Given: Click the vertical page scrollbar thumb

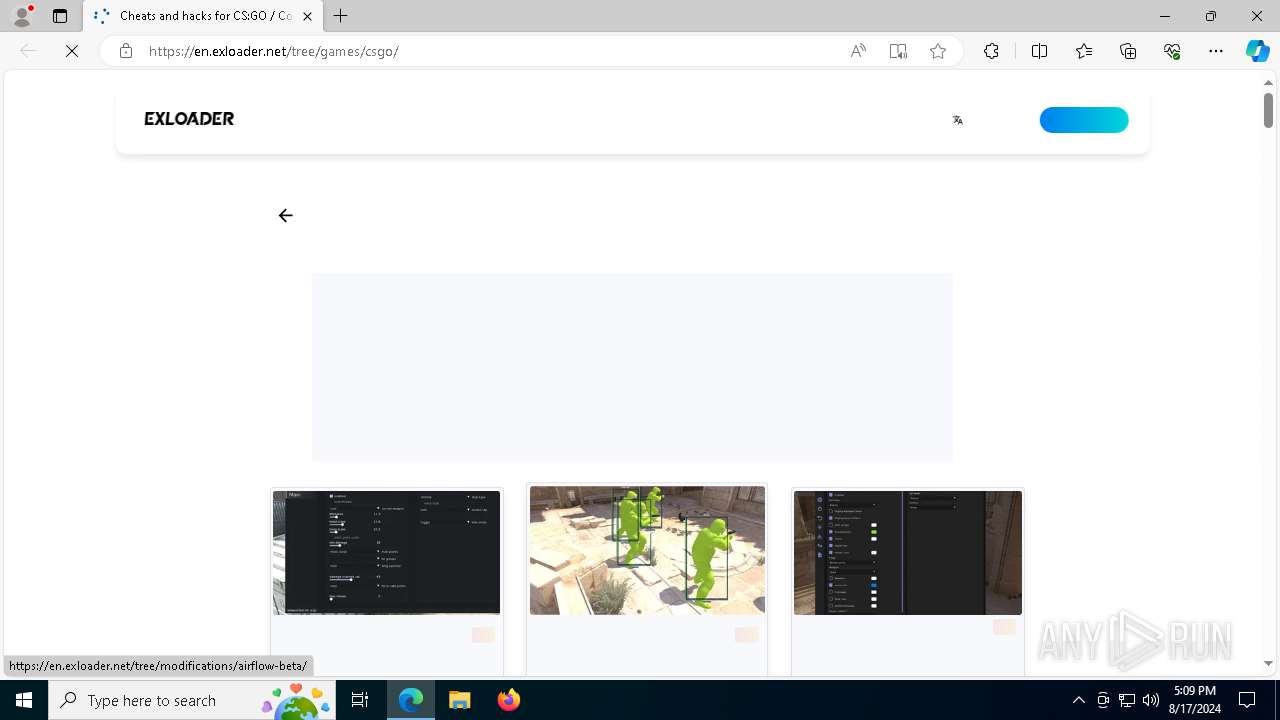Looking at the screenshot, I should [1268, 110].
